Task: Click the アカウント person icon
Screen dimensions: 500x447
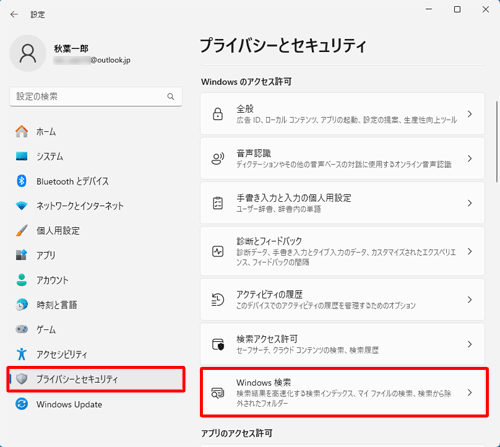Action: pyautogui.click(x=22, y=280)
